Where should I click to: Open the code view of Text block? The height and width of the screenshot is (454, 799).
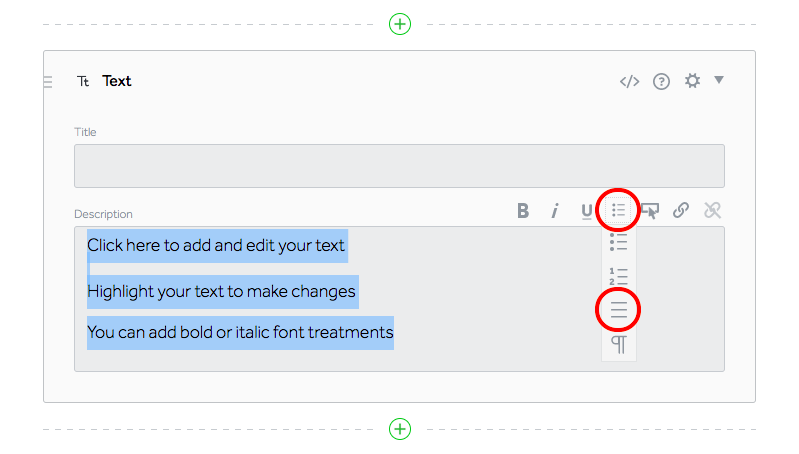(x=629, y=81)
